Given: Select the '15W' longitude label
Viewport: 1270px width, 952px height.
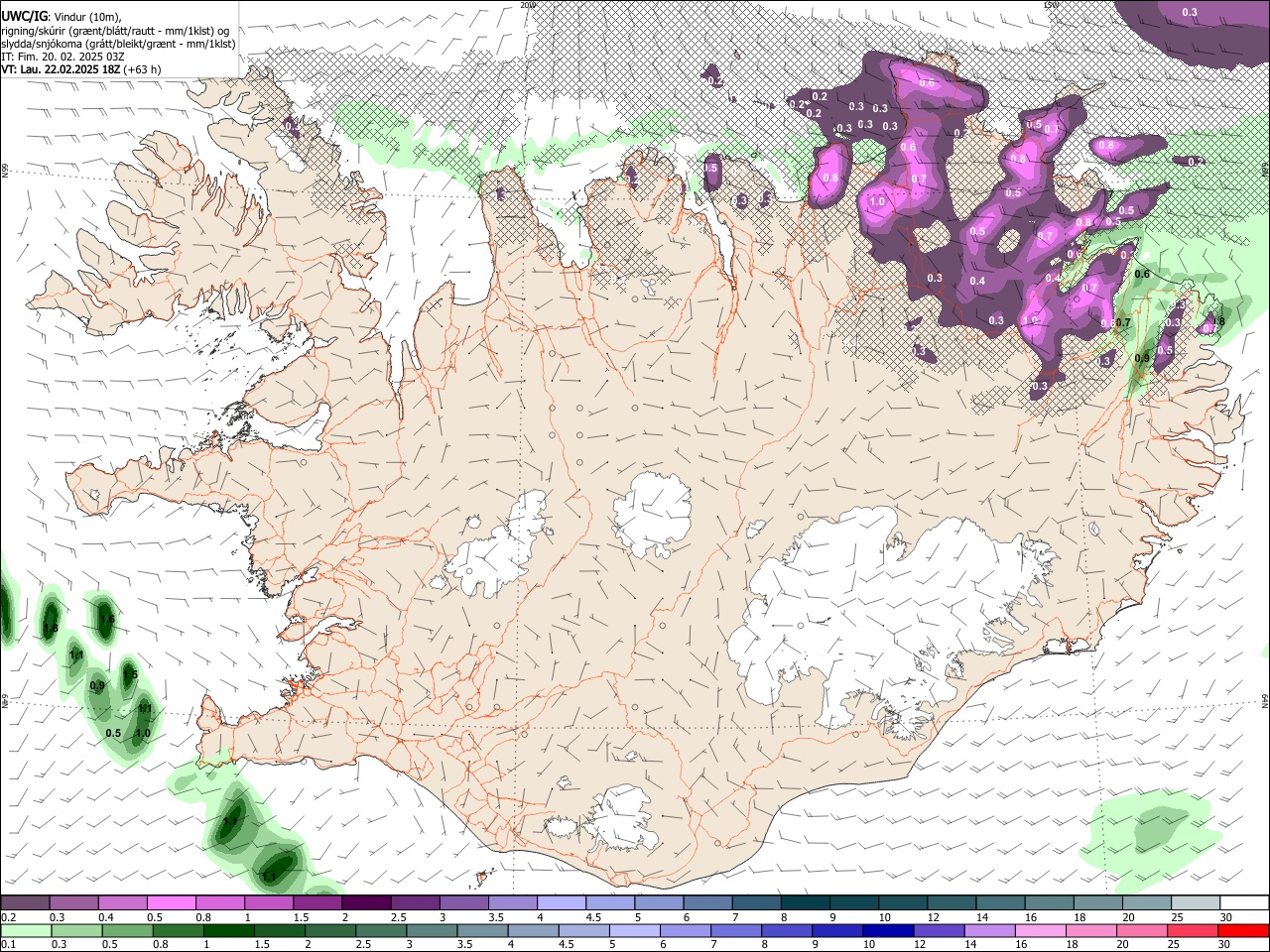Looking at the screenshot, I should [x=1050, y=5].
